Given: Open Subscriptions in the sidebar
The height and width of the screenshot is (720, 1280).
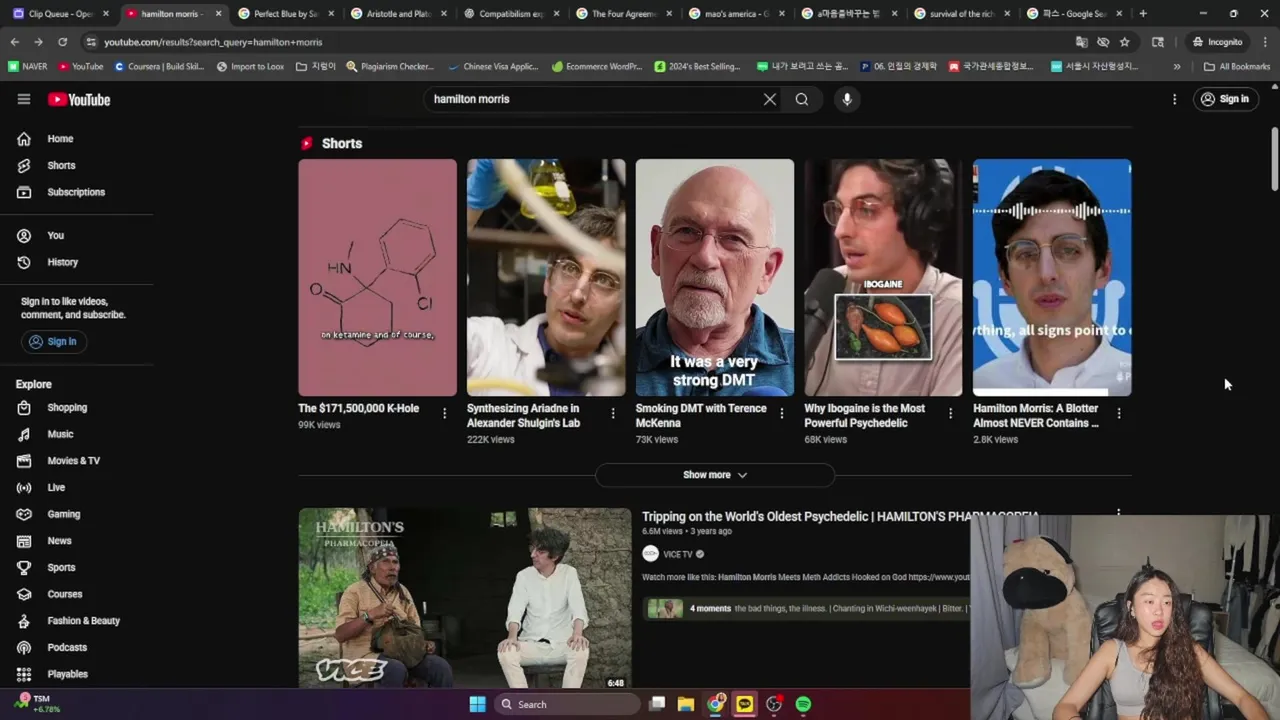Looking at the screenshot, I should 78,192.
